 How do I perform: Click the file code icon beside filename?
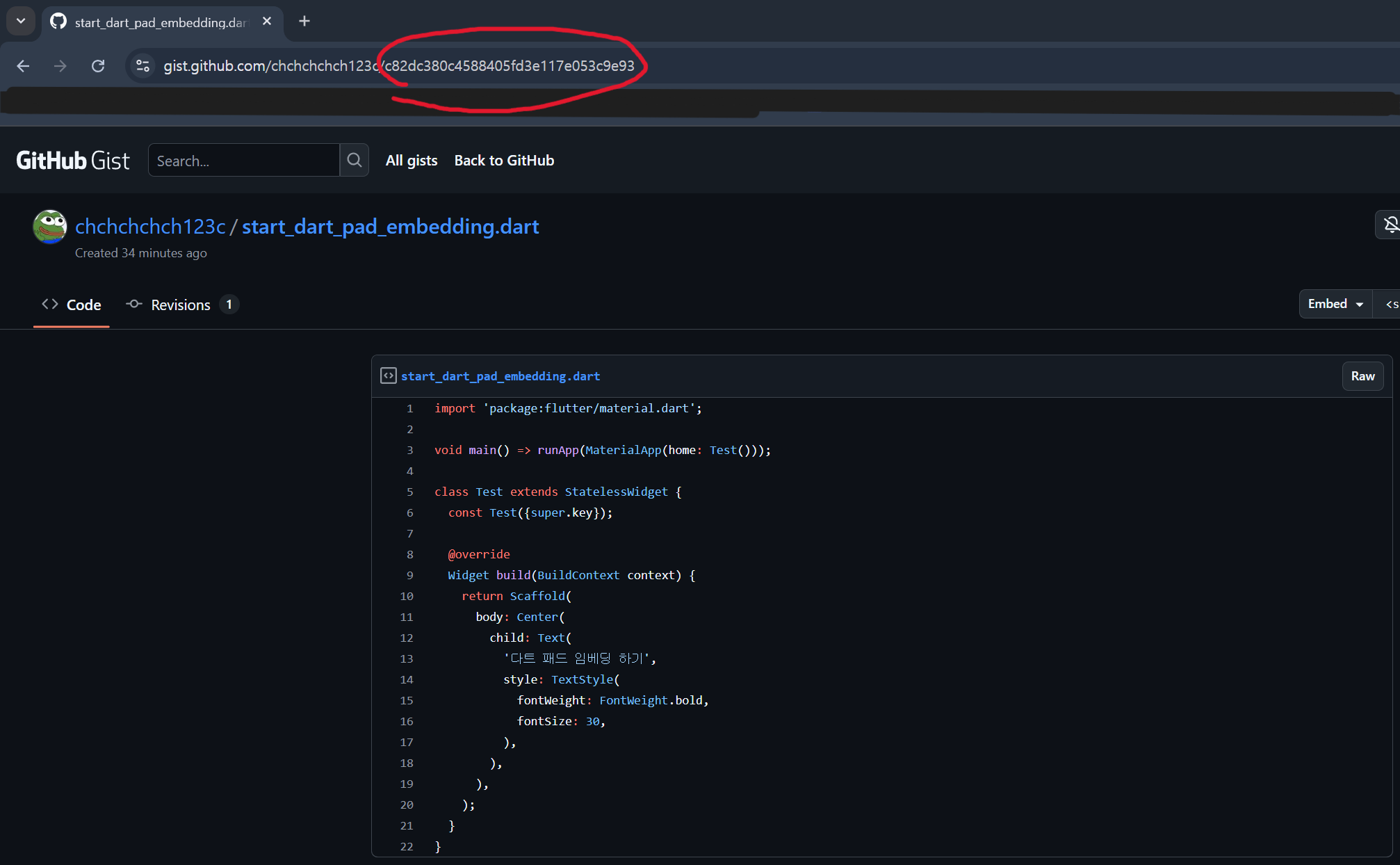tap(388, 376)
